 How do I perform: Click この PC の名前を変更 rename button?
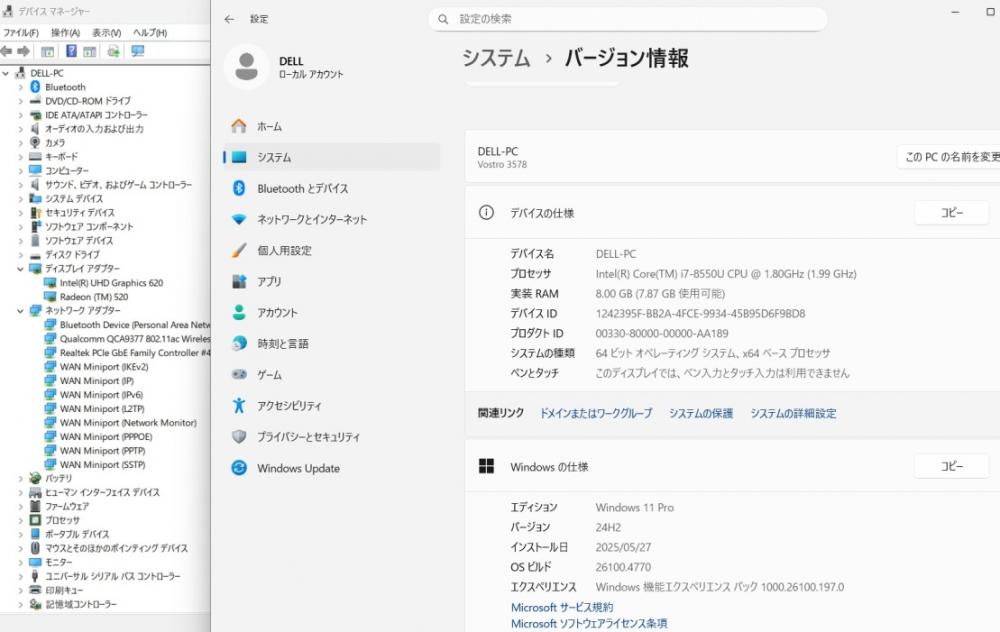(x=950, y=157)
